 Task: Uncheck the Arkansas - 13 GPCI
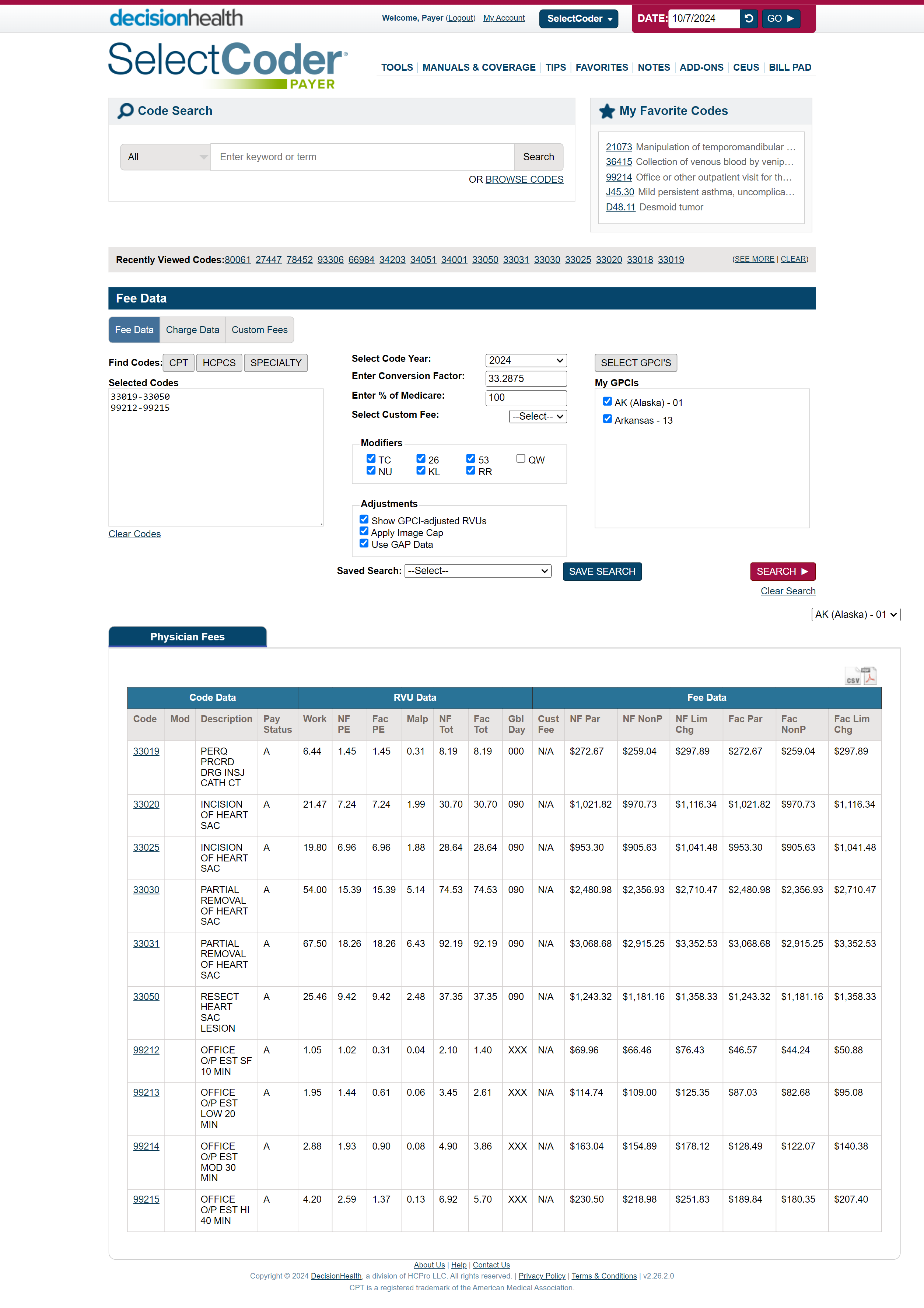[607, 419]
